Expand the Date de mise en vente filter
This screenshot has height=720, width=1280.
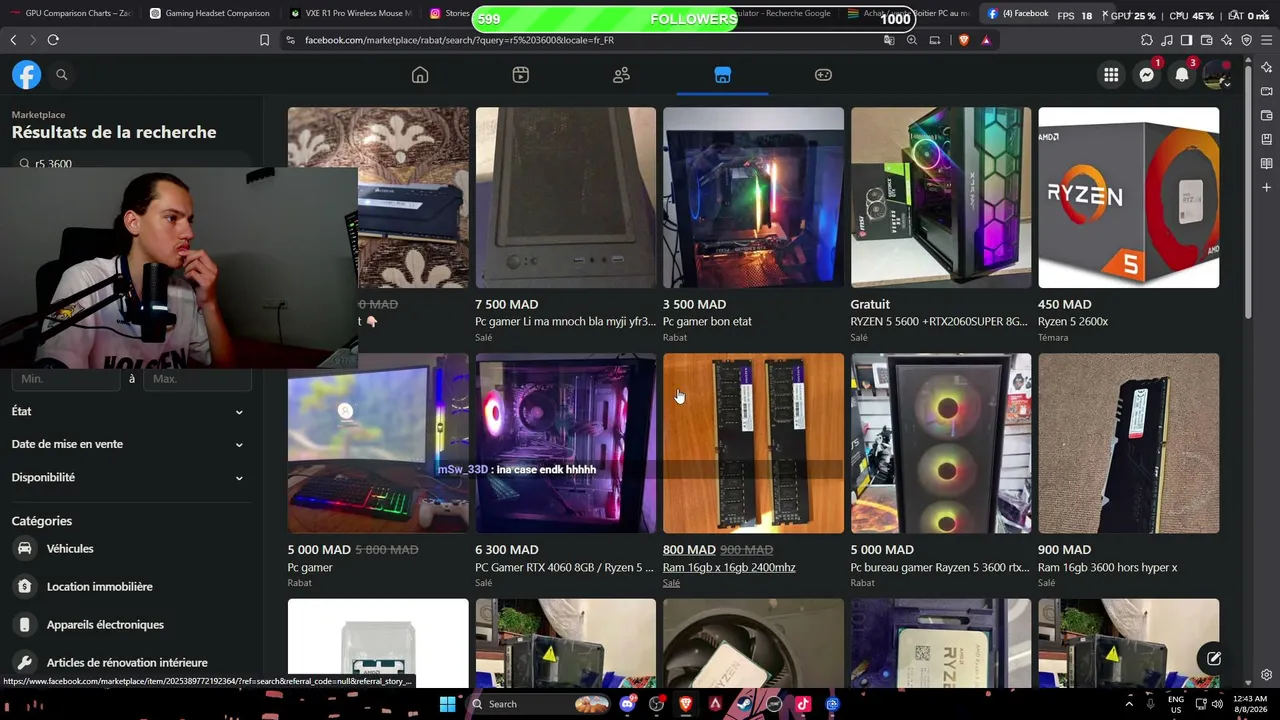pyautogui.click(x=128, y=444)
